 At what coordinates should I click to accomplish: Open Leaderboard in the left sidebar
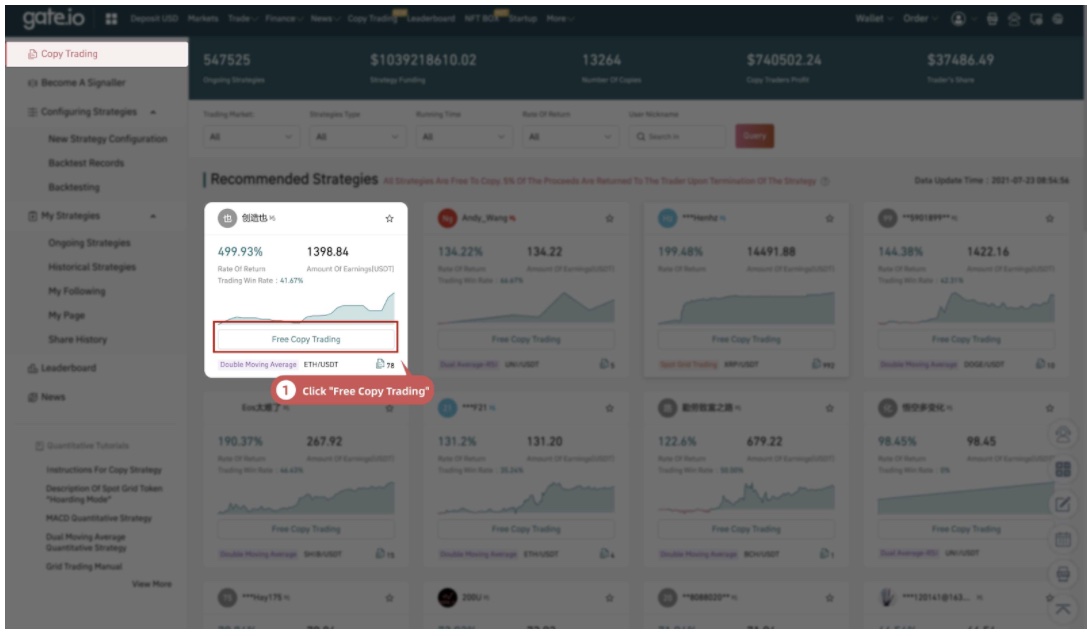click(68, 368)
